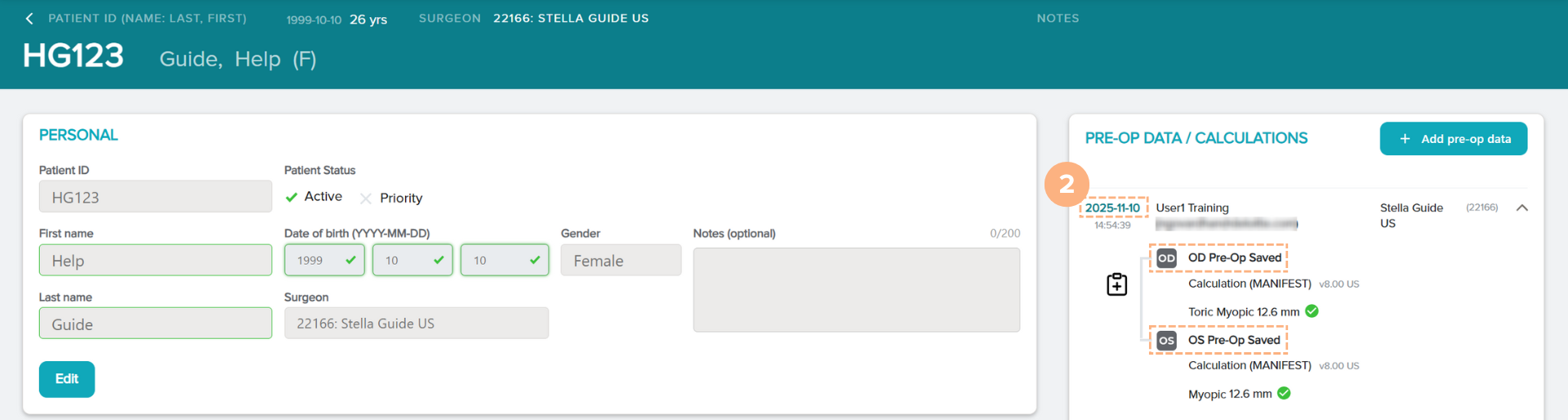Image resolution: width=1568 pixels, height=420 pixels.
Task: Click the OD eye badge icon
Action: 1166,258
